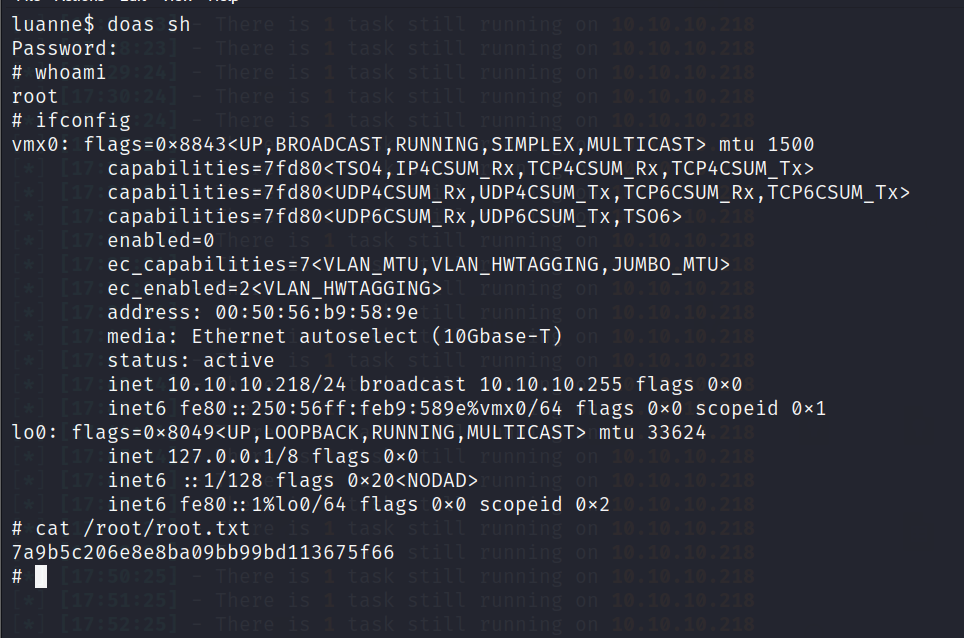Click the 'cat /root/root.txt' command
The height and width of the screenshot is (638, 964).
pos(143,528)
